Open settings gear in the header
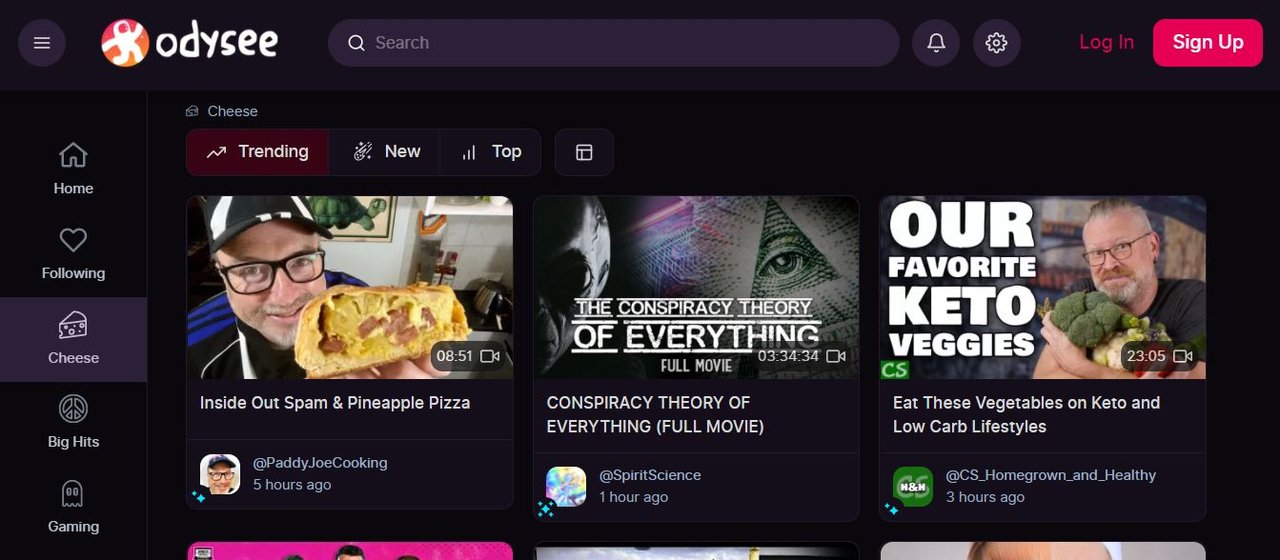The image size is (1280, 560). pos(996,43)
